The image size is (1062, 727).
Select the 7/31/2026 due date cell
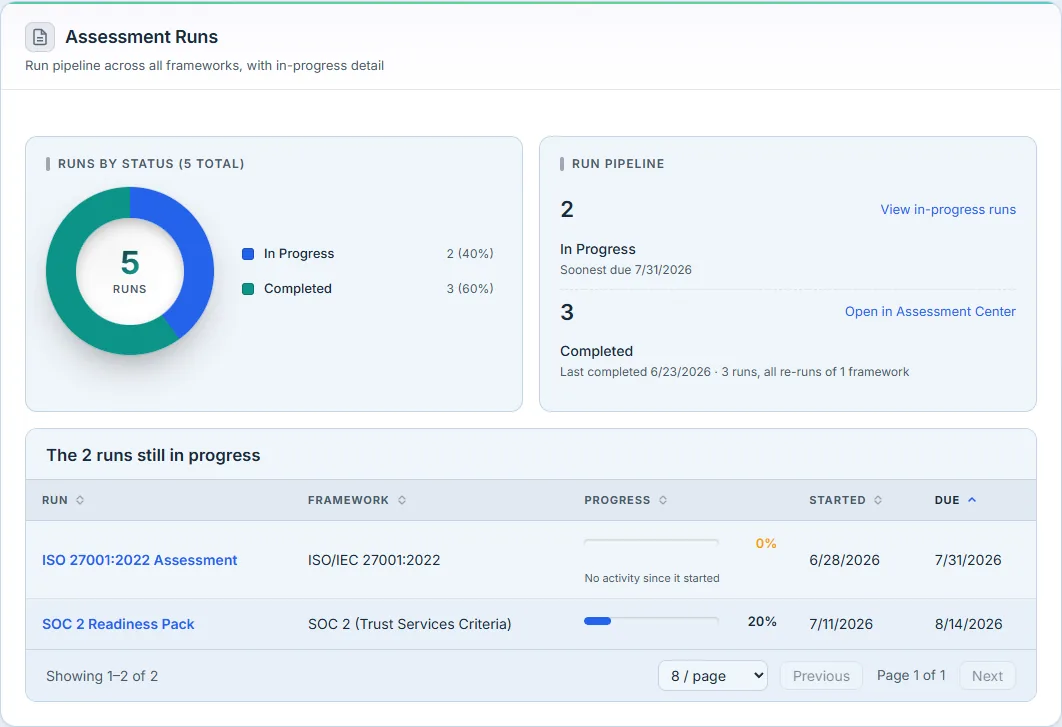968,560
